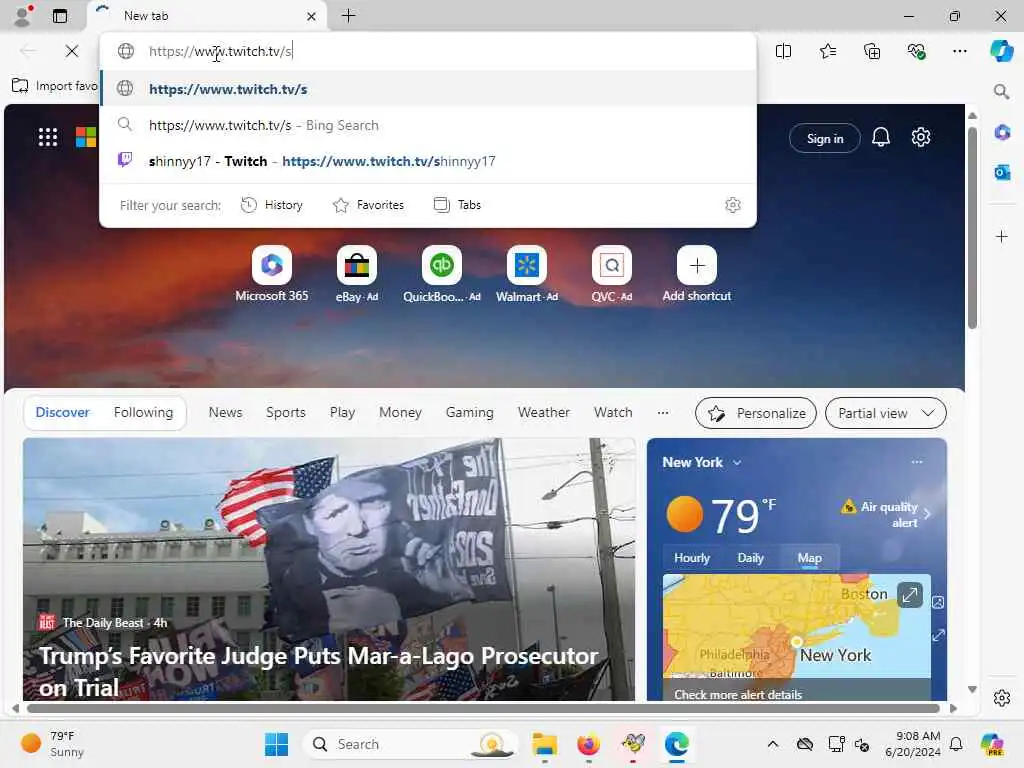
Task: Open the Money feed category
Action: coord(400,413)
